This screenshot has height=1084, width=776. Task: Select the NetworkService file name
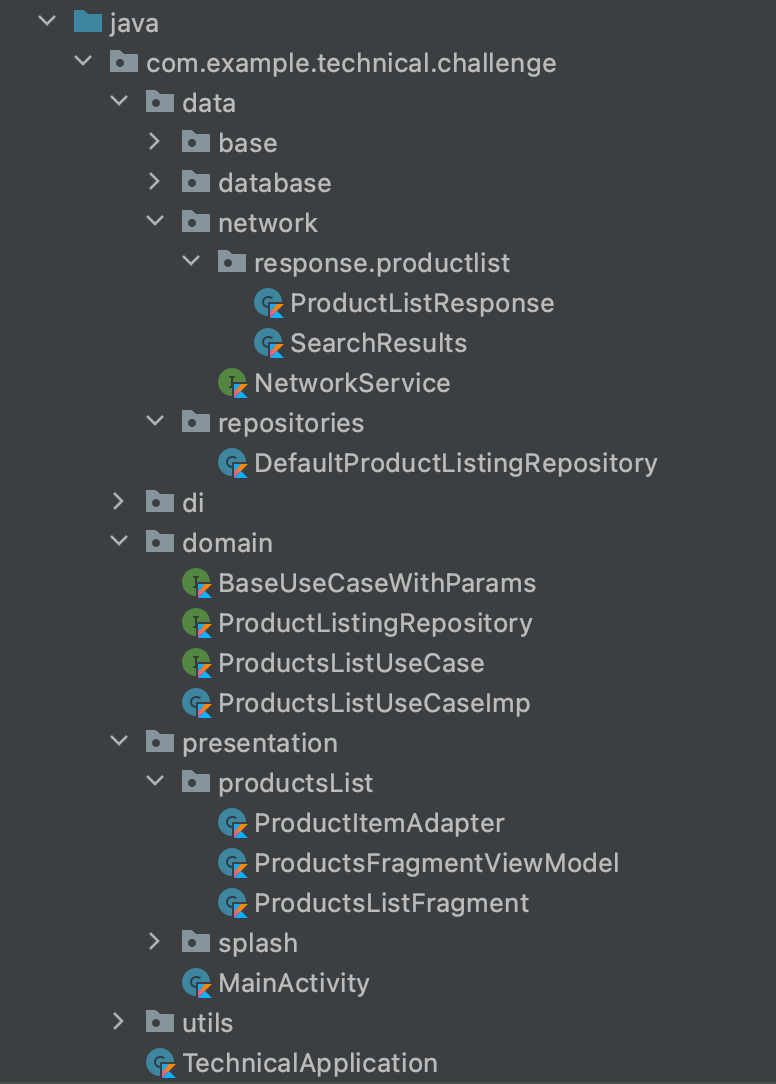tap(352, 384)
